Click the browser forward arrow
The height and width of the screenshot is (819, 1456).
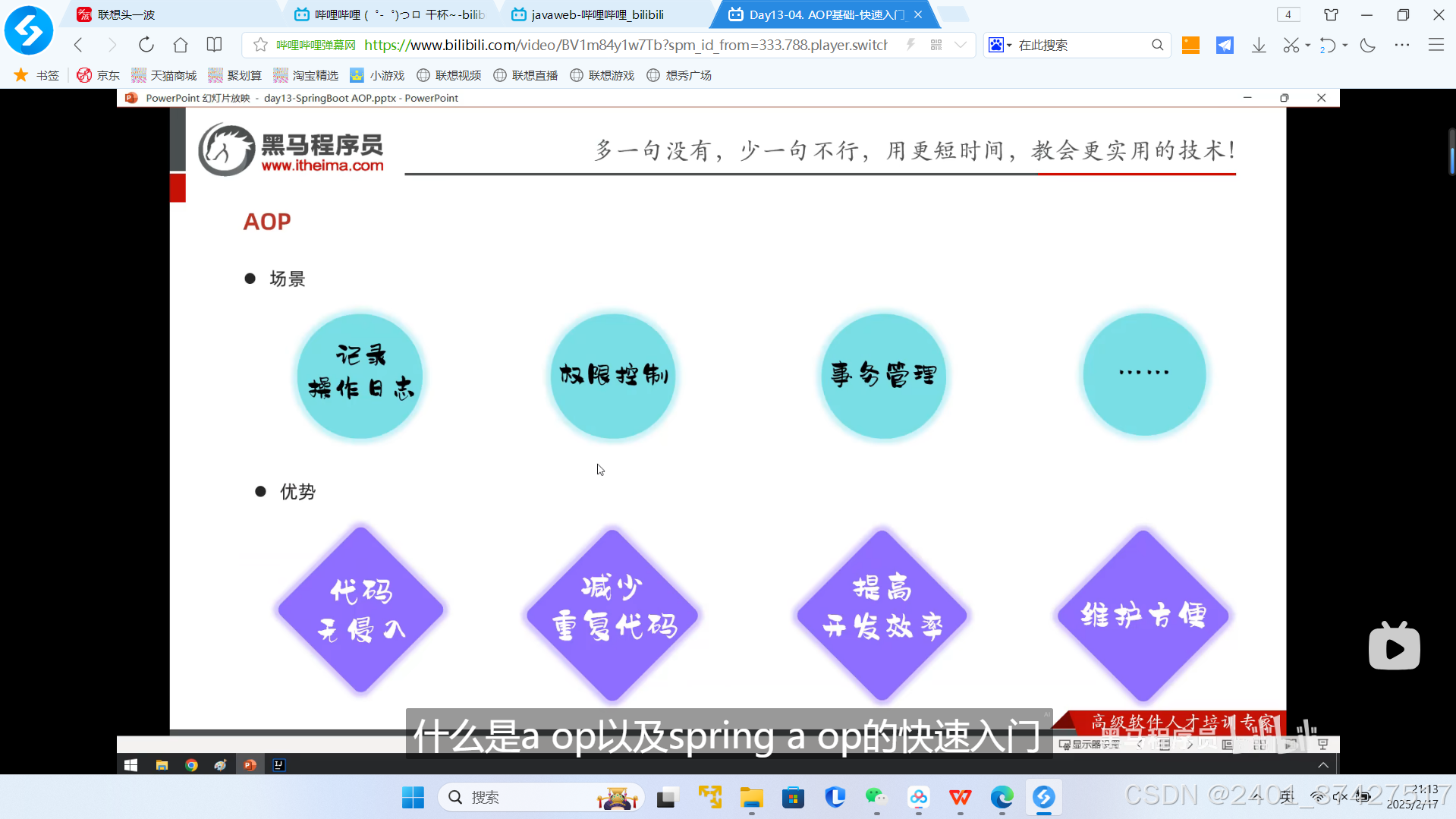click(x=112, y=45)
